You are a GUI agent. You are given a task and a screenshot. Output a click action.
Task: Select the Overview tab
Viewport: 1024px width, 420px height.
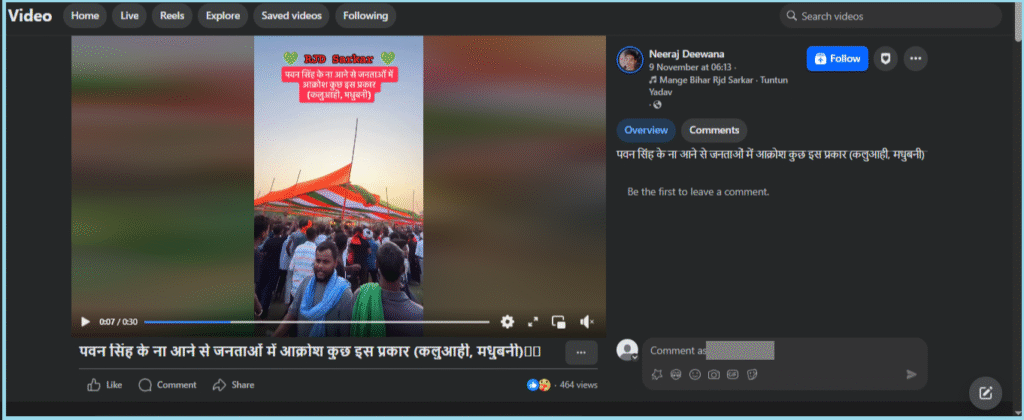[645, 130]
